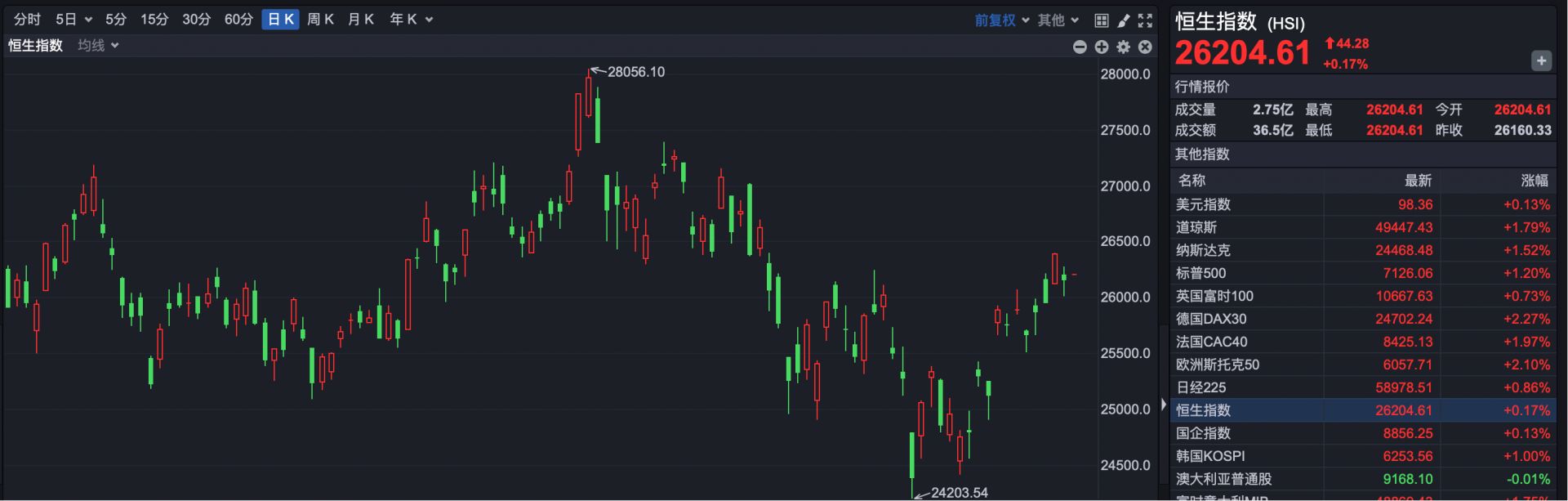
Task: Expand the 其他 options dropdown
Action: tap(1058, 20)
